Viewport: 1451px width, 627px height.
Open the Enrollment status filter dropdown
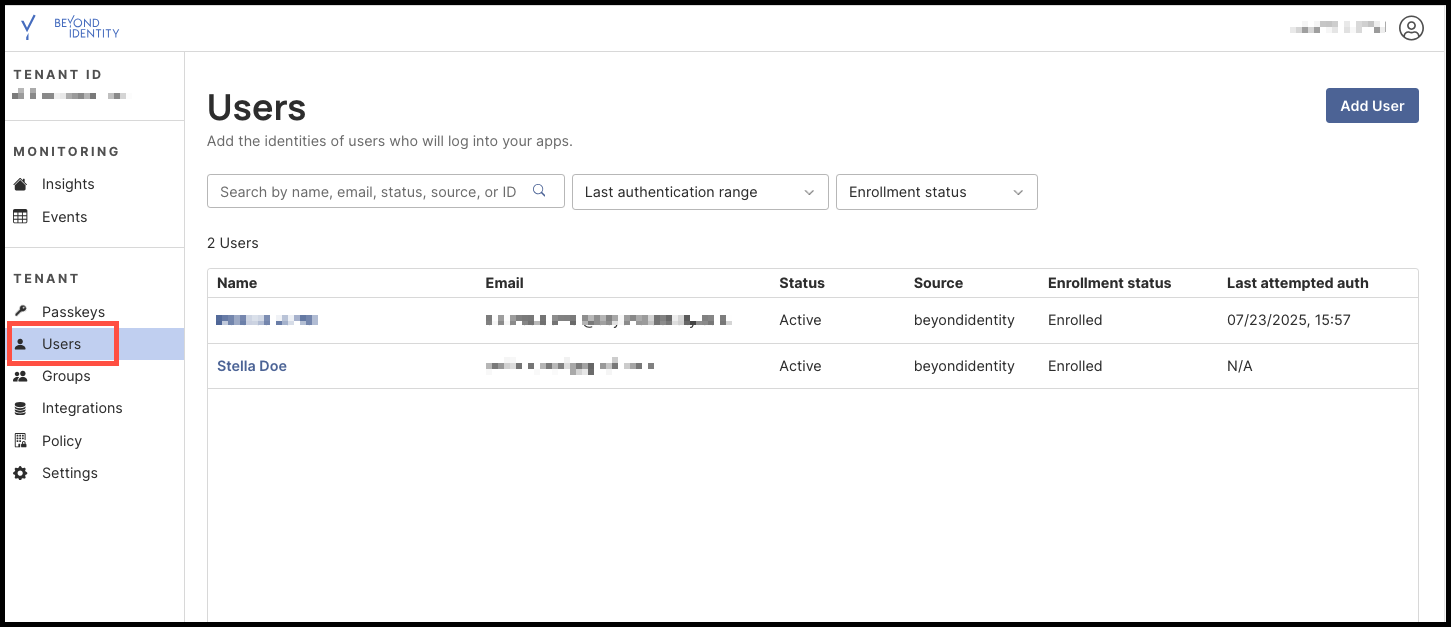point(936,192)
